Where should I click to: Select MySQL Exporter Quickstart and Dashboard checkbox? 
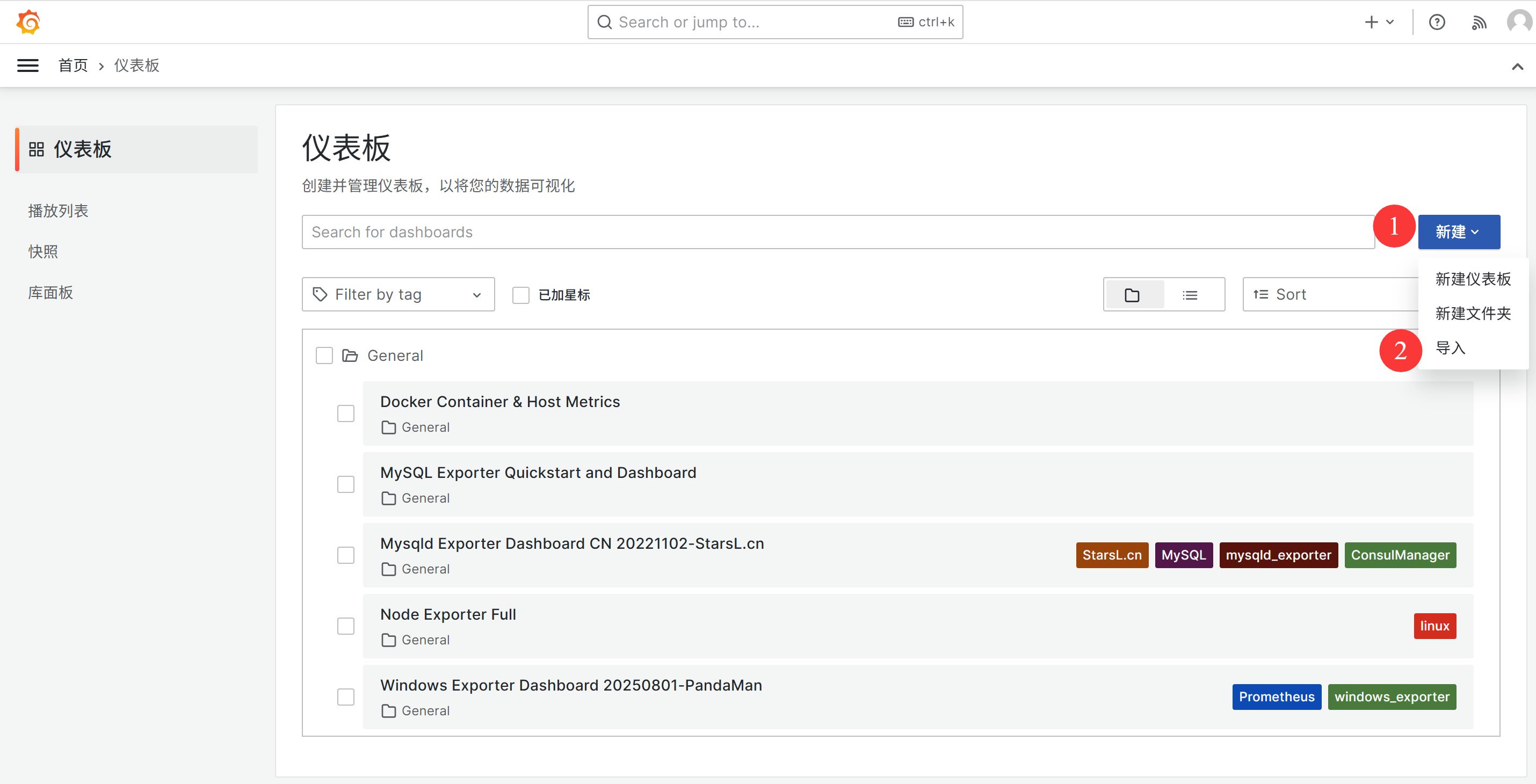(346, 484)
